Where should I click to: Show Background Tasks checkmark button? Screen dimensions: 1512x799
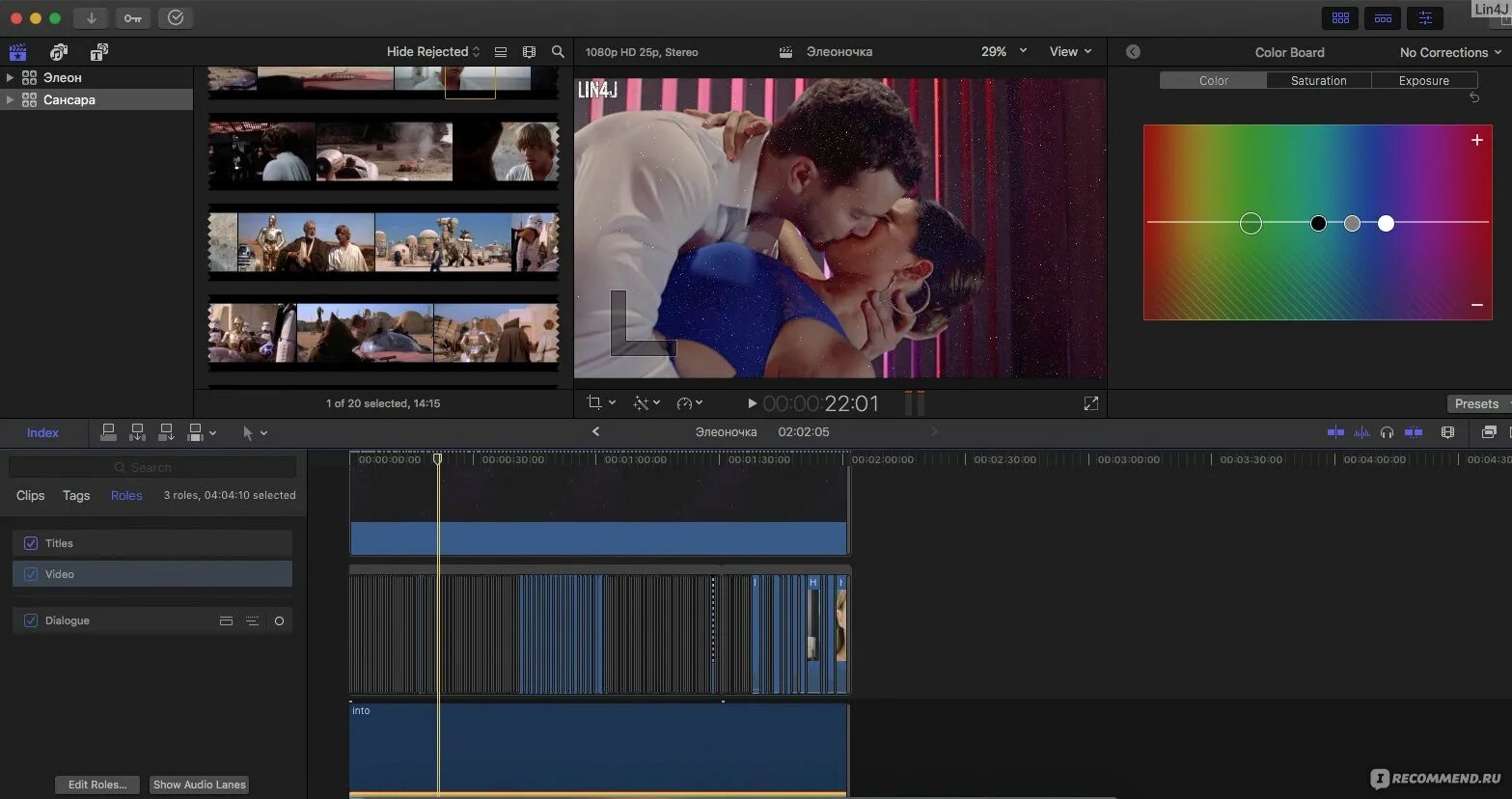point(176,18)
